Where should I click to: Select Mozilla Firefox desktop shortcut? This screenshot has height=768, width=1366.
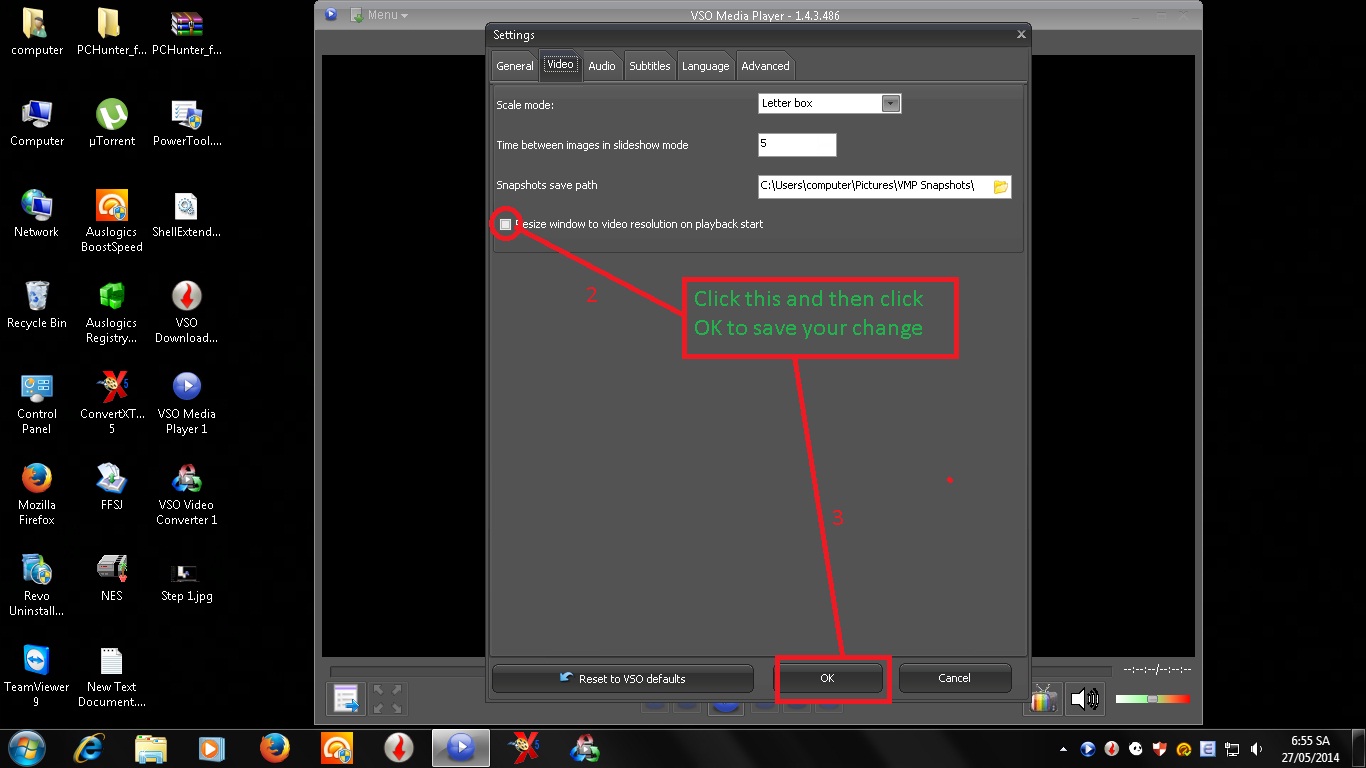37,494
